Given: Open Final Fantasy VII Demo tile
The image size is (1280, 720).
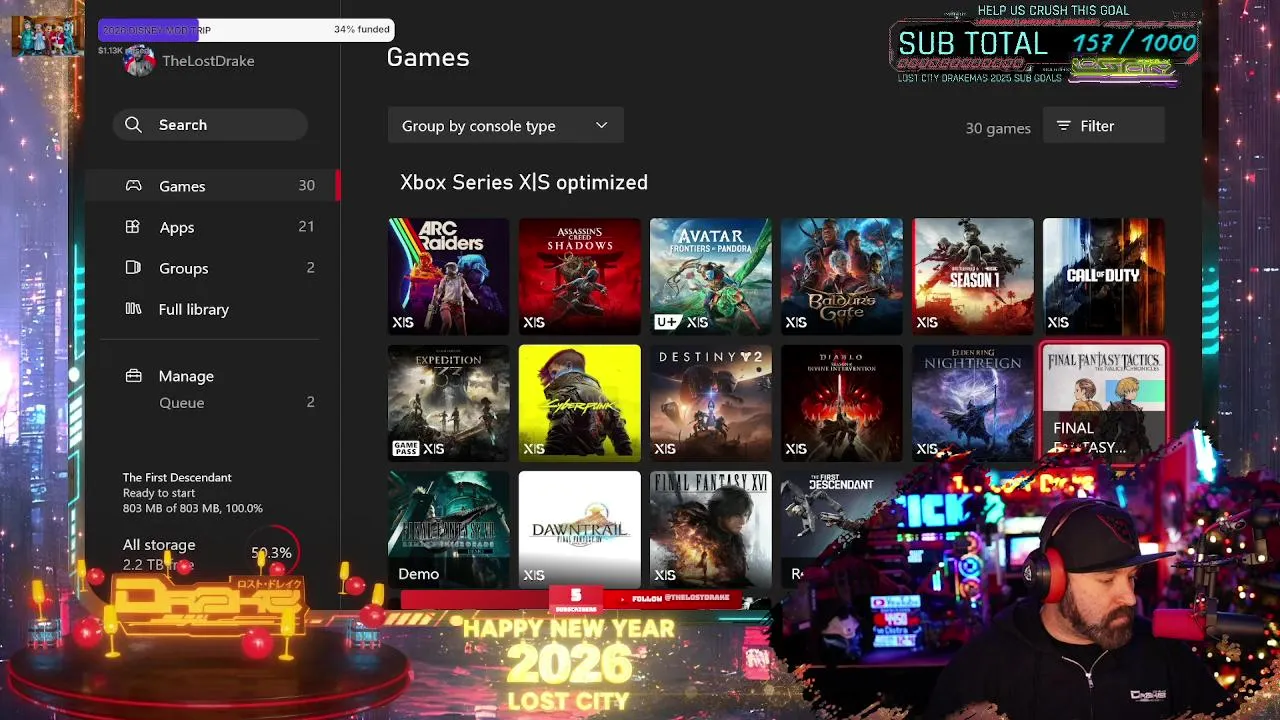Looking at the screenshot, I should click(448, 529).
